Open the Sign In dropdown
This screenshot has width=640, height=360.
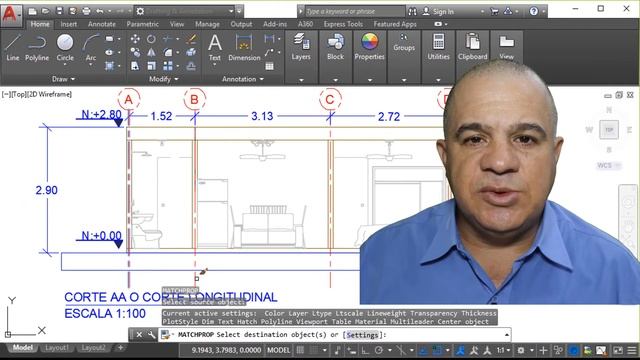453,11
